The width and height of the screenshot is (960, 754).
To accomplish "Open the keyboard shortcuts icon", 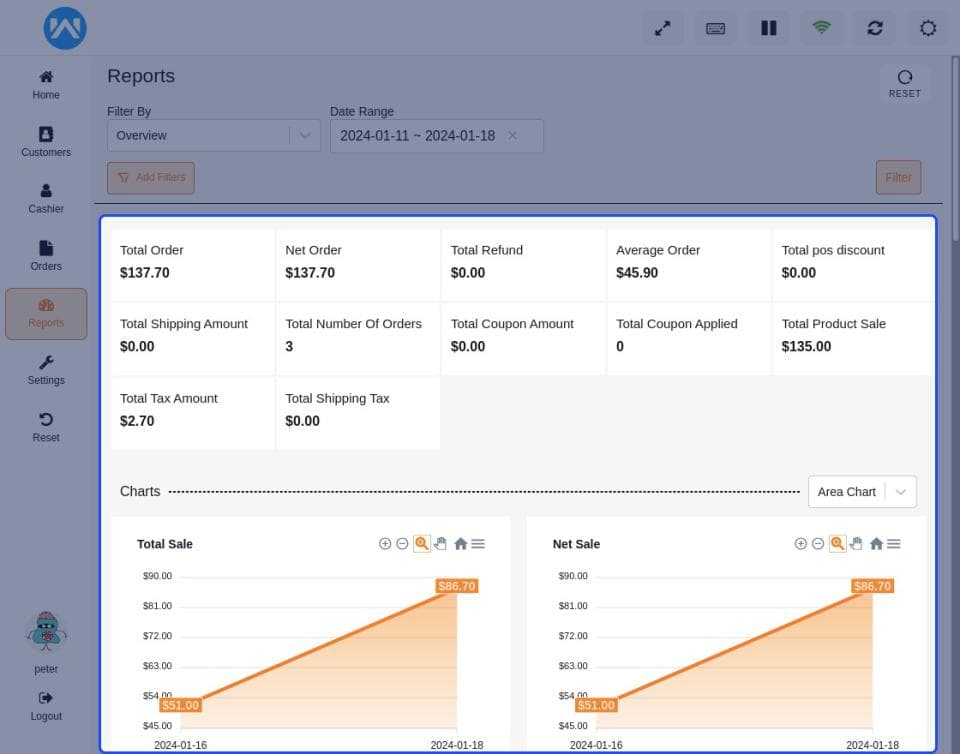I will point(716,28).
